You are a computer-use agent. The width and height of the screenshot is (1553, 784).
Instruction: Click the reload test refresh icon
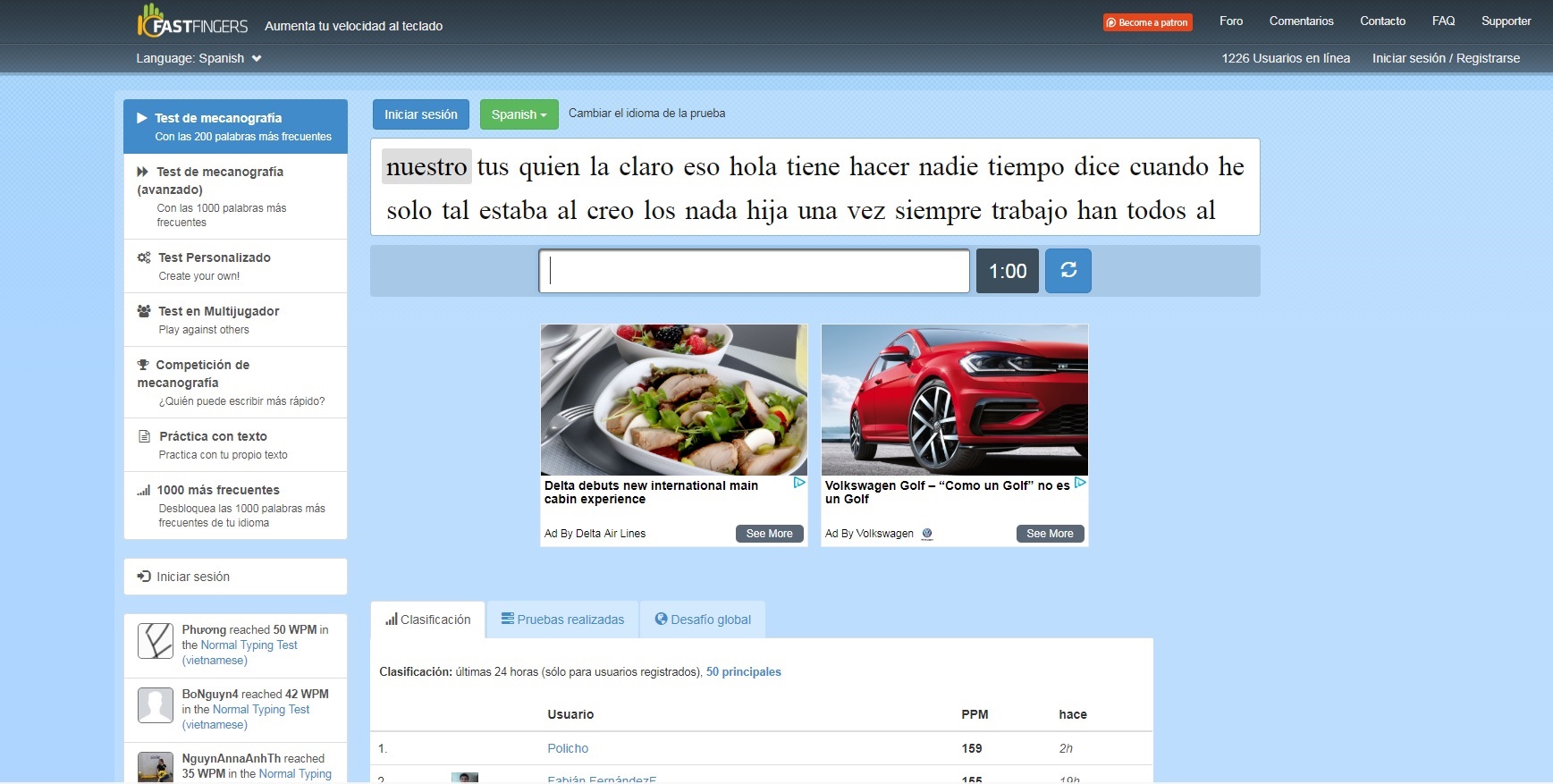(1068, 271)
